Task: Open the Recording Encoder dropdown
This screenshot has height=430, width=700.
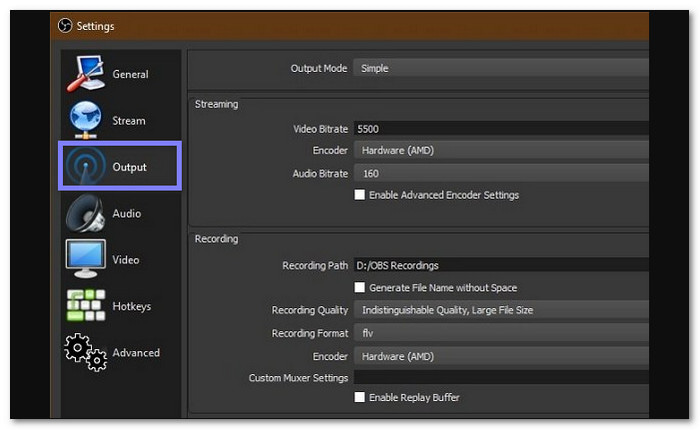Action: point(501,356)
